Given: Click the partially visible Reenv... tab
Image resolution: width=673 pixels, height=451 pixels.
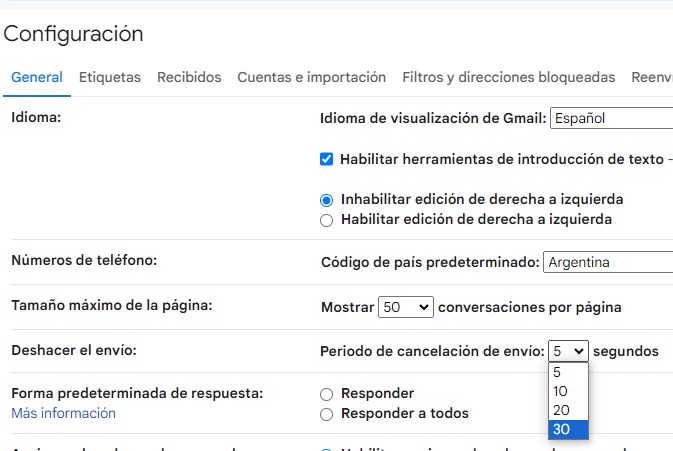Looking at the screenshot, I should click(x=651, y=77).
